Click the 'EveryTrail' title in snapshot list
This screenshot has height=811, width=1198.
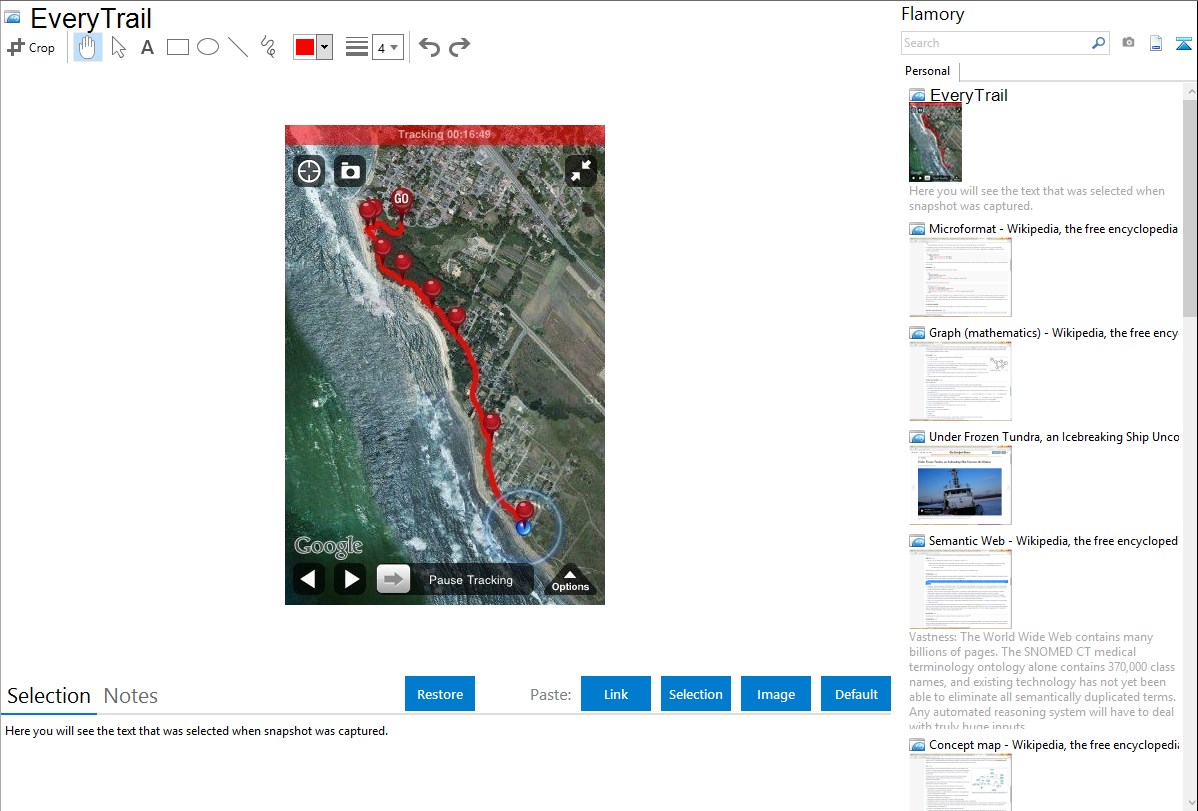[968, 96]
